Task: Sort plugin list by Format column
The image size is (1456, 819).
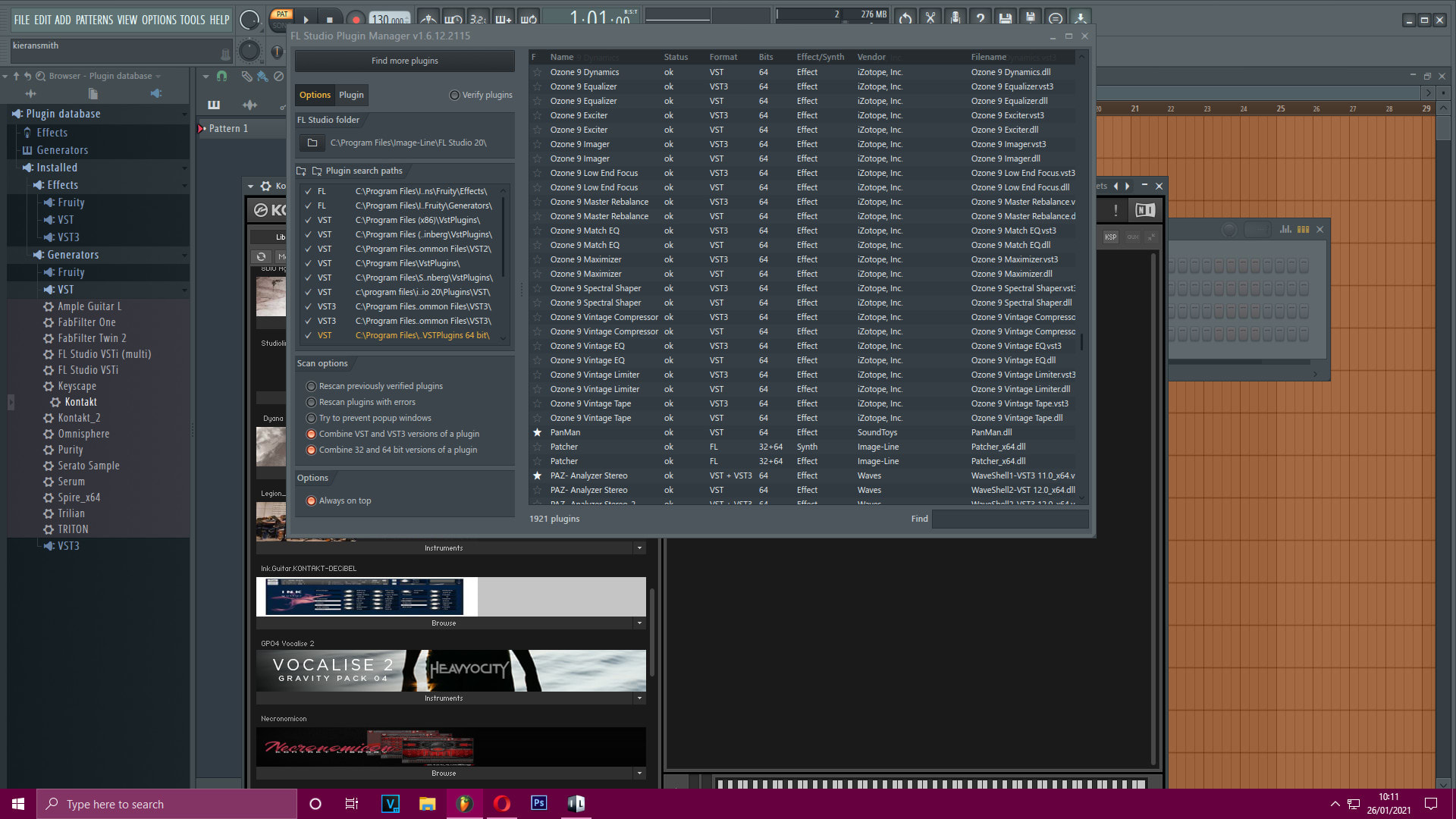Action: (723, 57)
